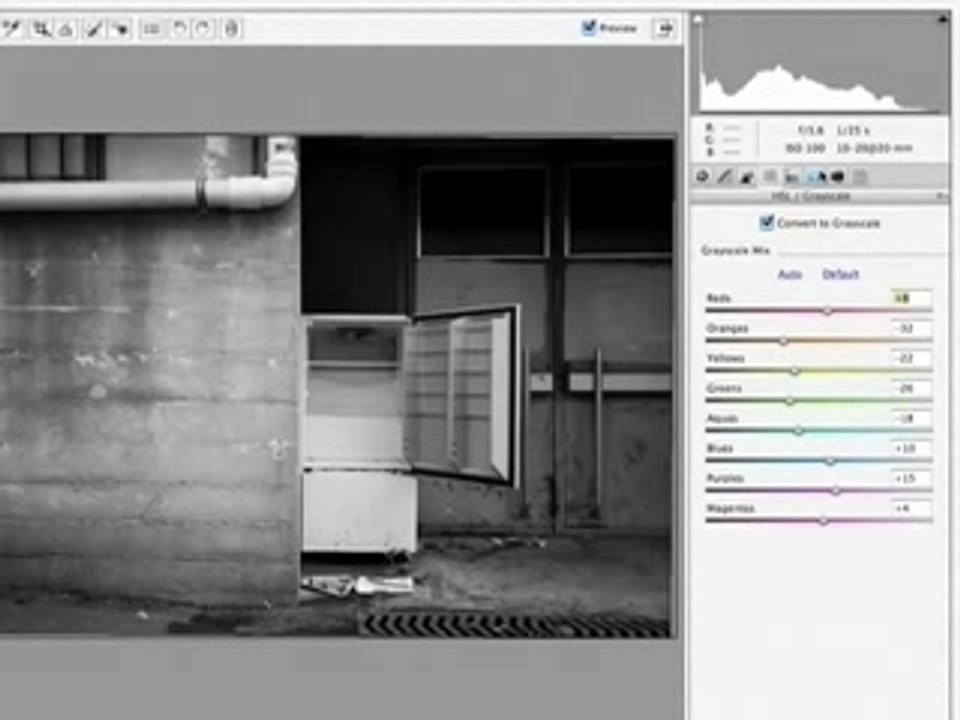The width and height of the screenshot is (960, 720).
Task: Click the Purples value input field
Action: pos(912,478)
